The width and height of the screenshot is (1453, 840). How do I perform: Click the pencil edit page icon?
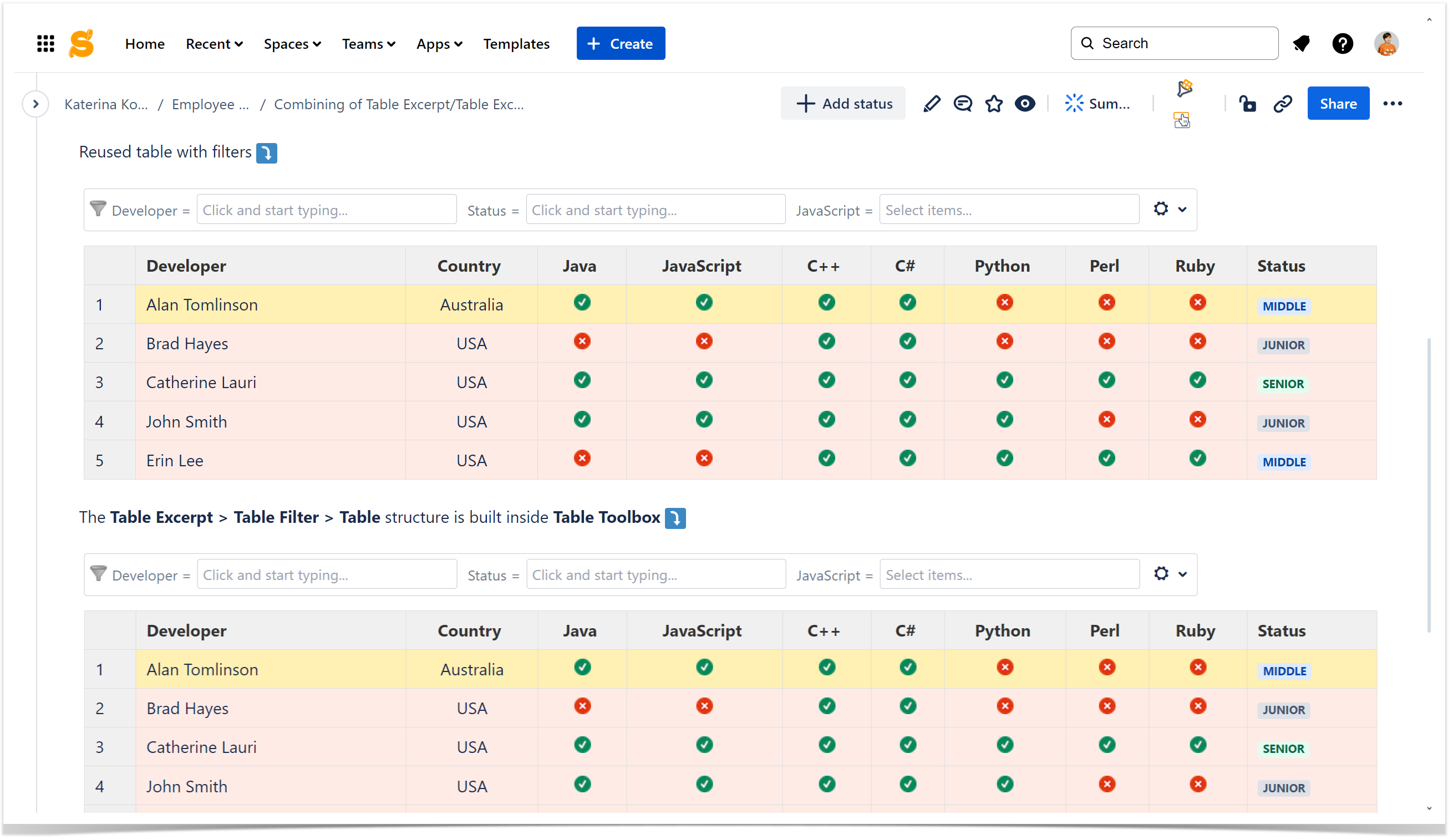point(931,104)
